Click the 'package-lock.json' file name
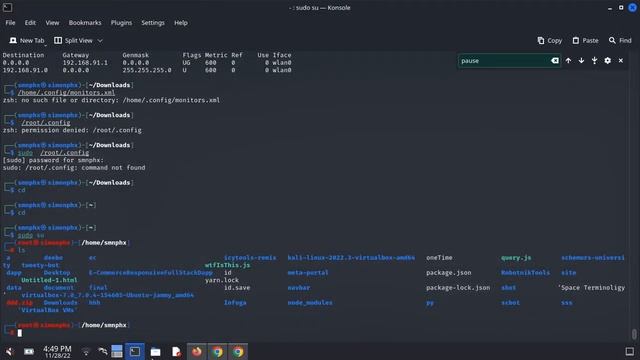 tap(458, 288)
